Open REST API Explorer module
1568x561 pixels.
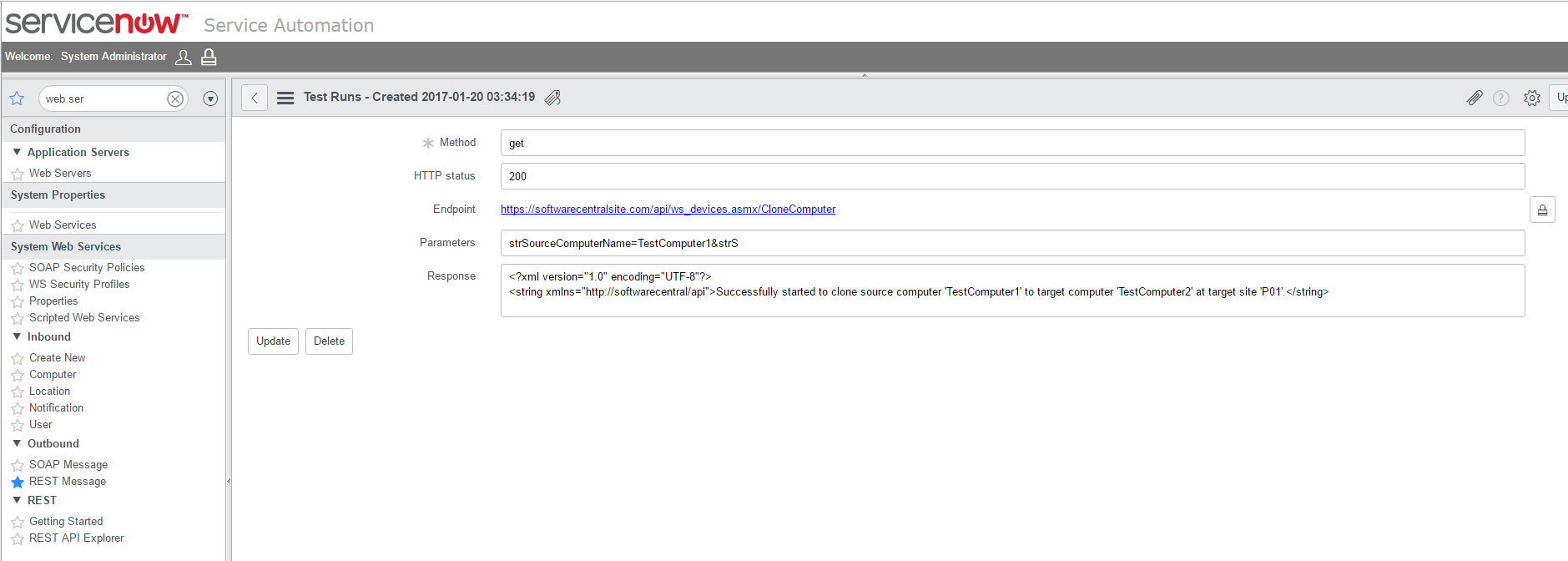76,538
